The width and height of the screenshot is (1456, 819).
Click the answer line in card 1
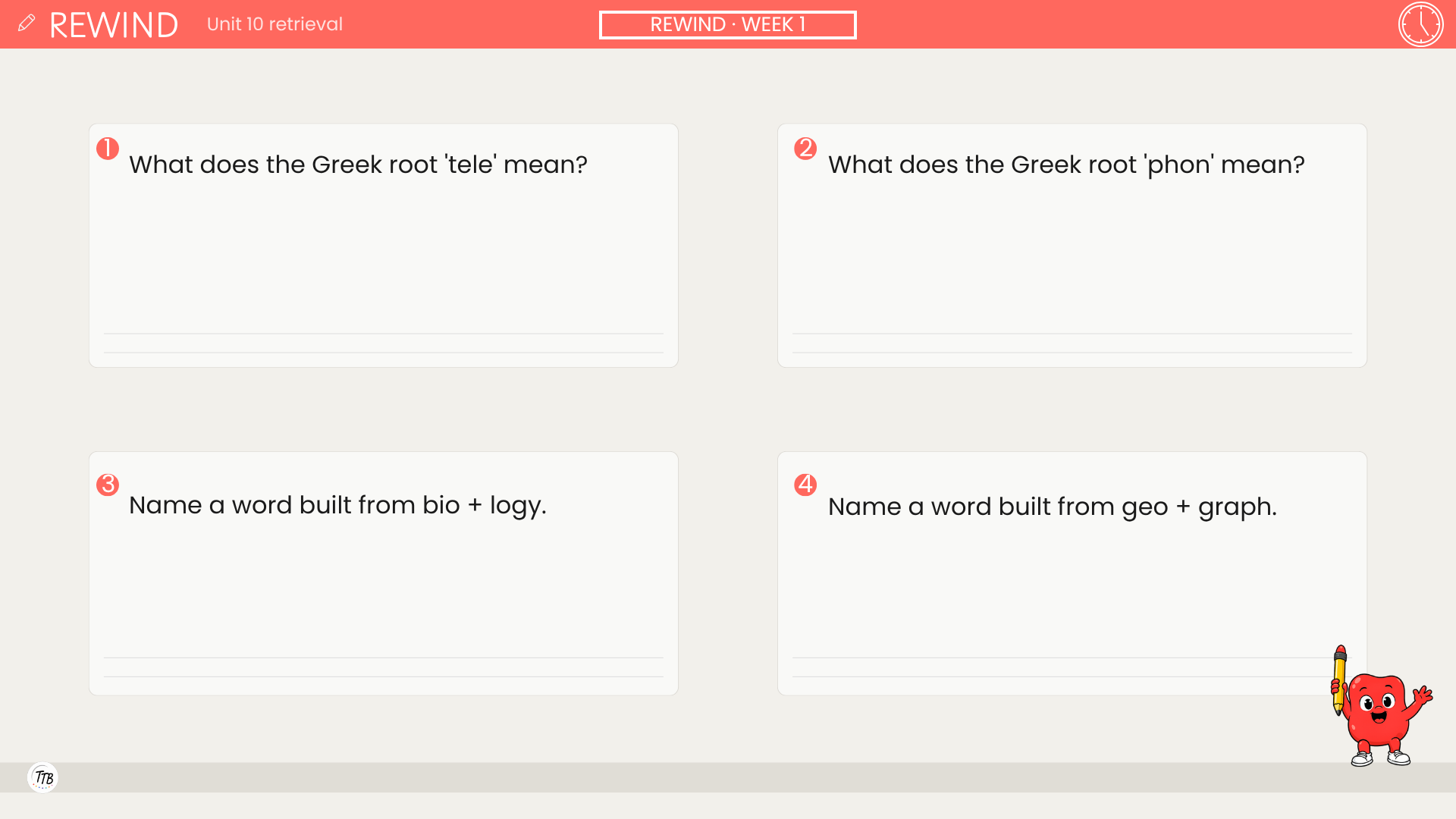384,334
